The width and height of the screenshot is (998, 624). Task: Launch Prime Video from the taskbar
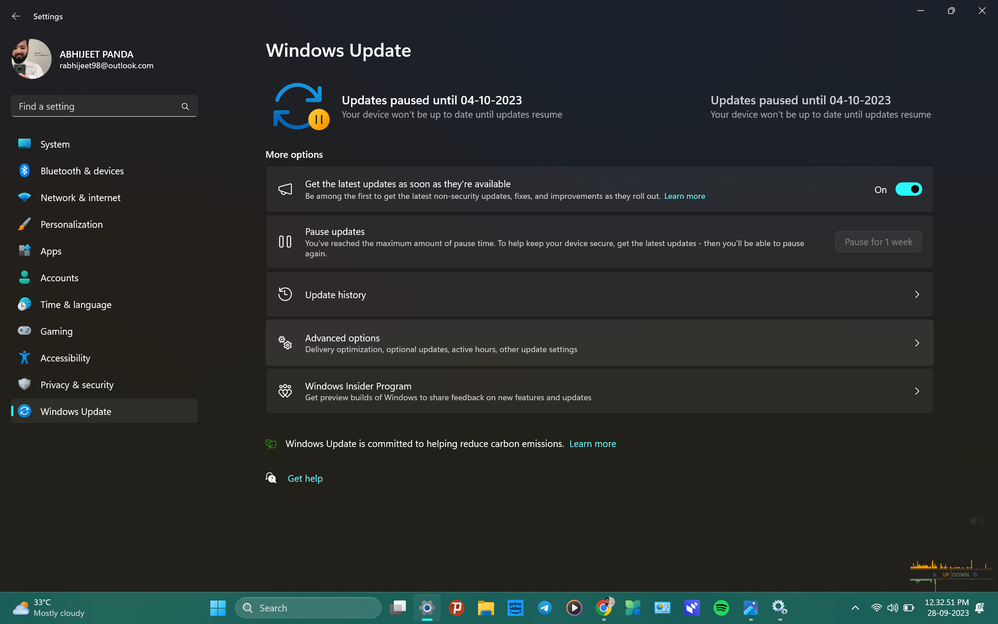(515, 608)
